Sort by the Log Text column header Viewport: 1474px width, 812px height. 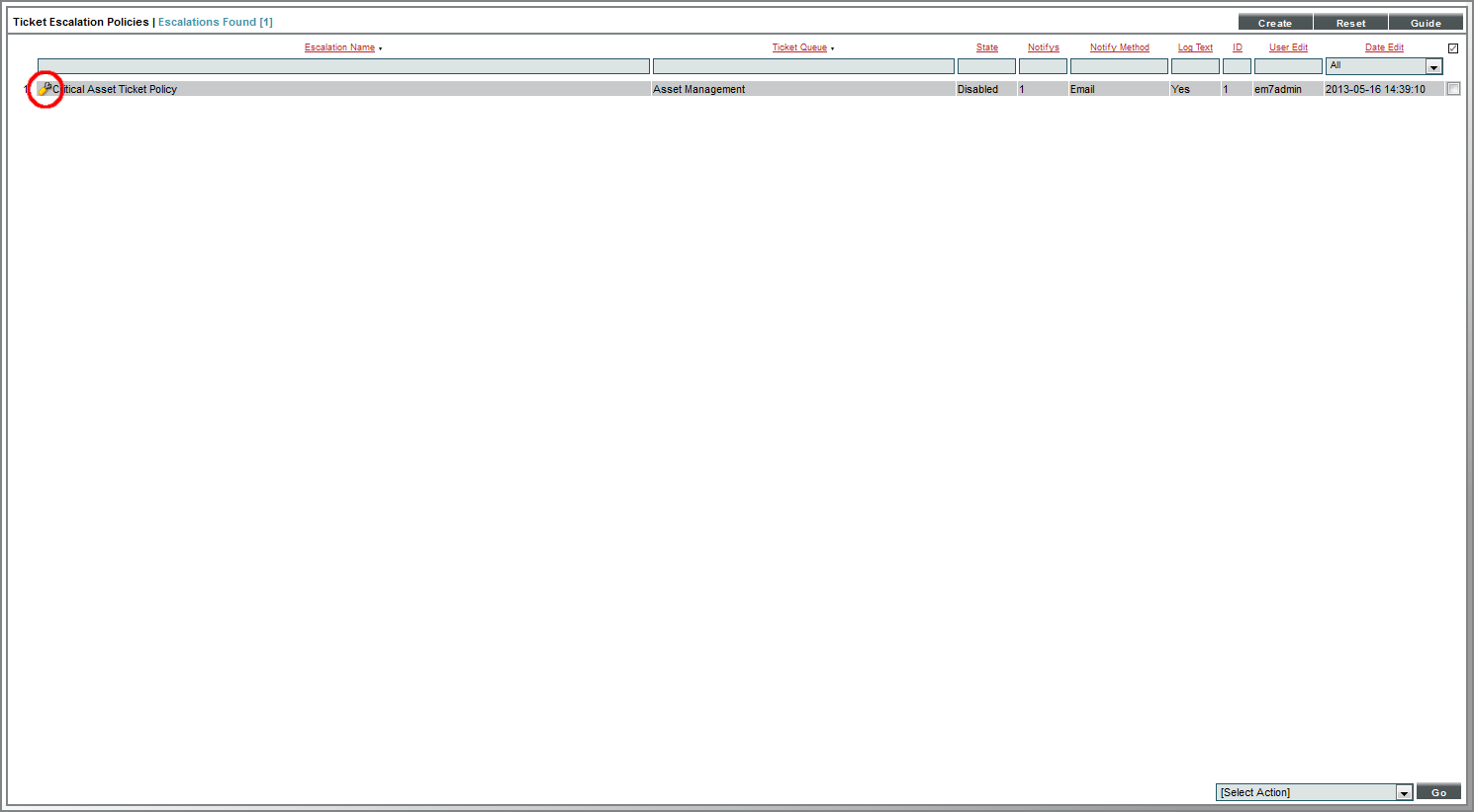click(1195, 47)
